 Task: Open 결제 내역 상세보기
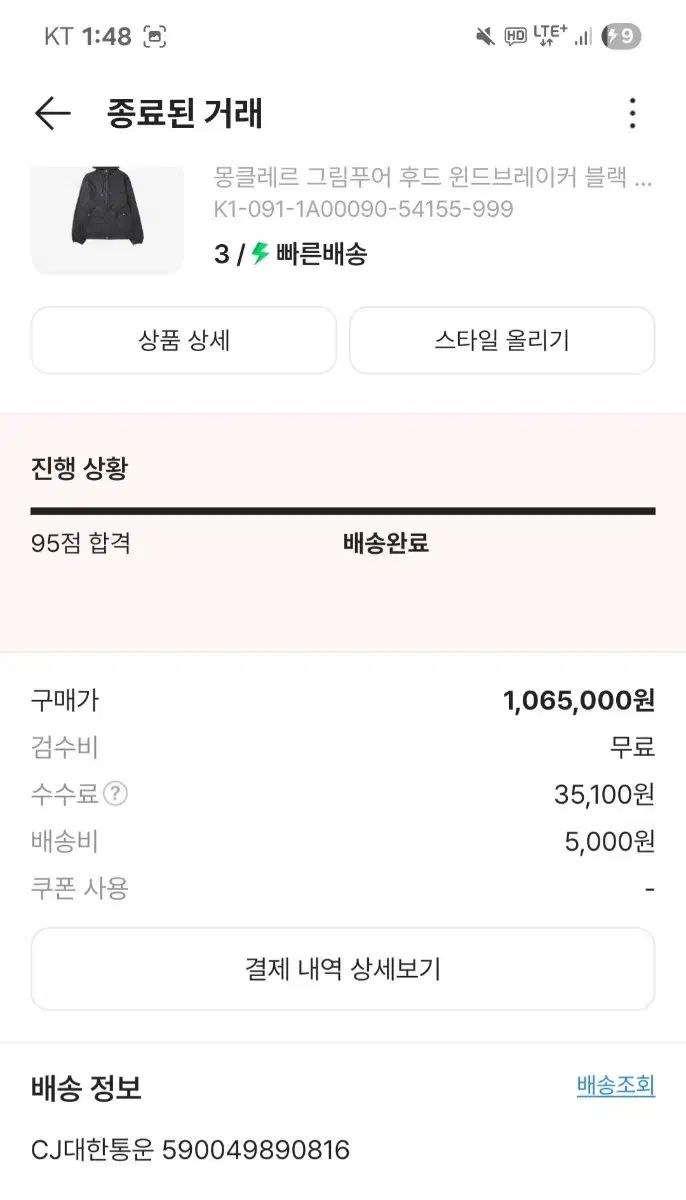pos(343,969)
